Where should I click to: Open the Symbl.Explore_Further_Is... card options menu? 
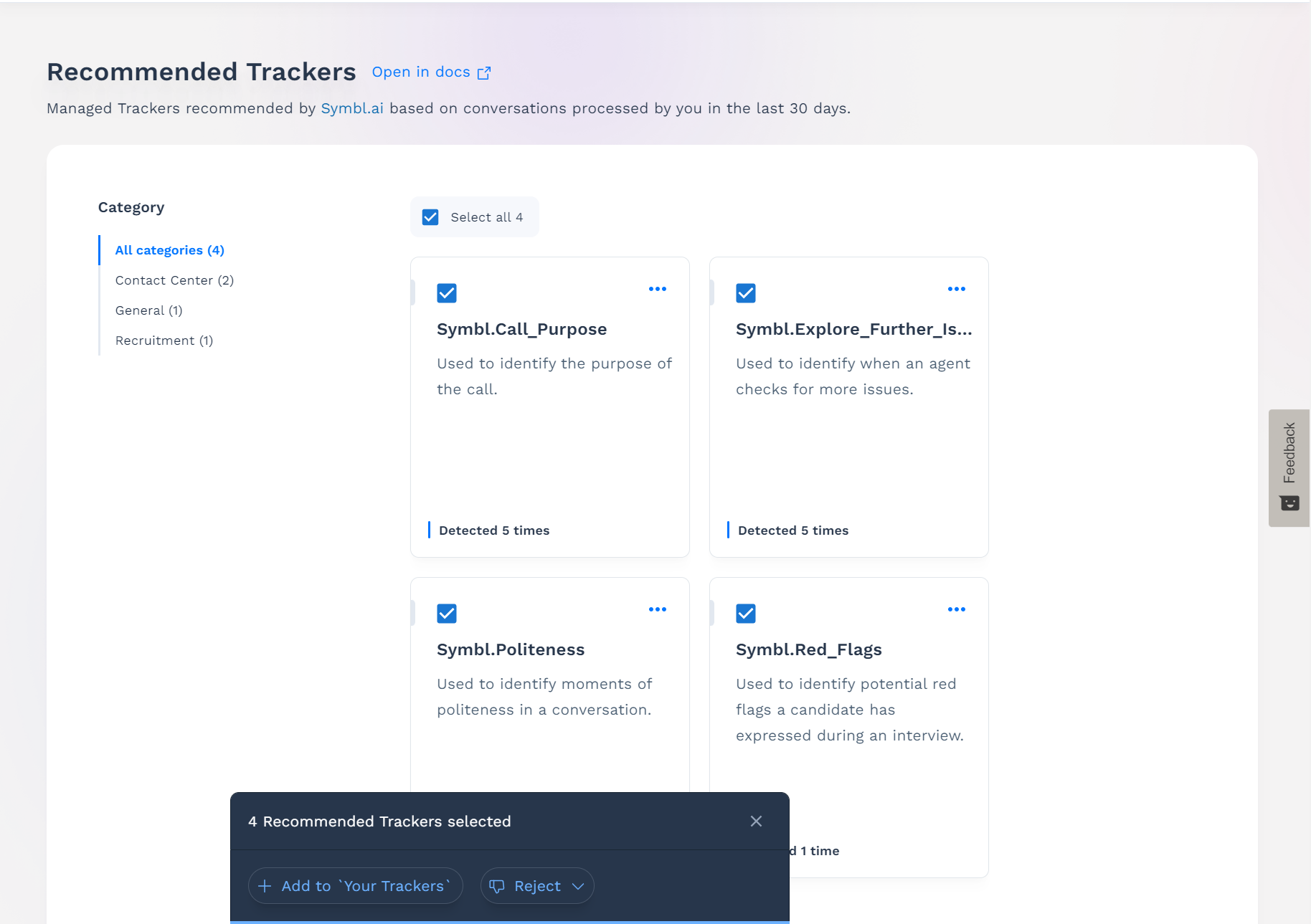click(957, 289)
